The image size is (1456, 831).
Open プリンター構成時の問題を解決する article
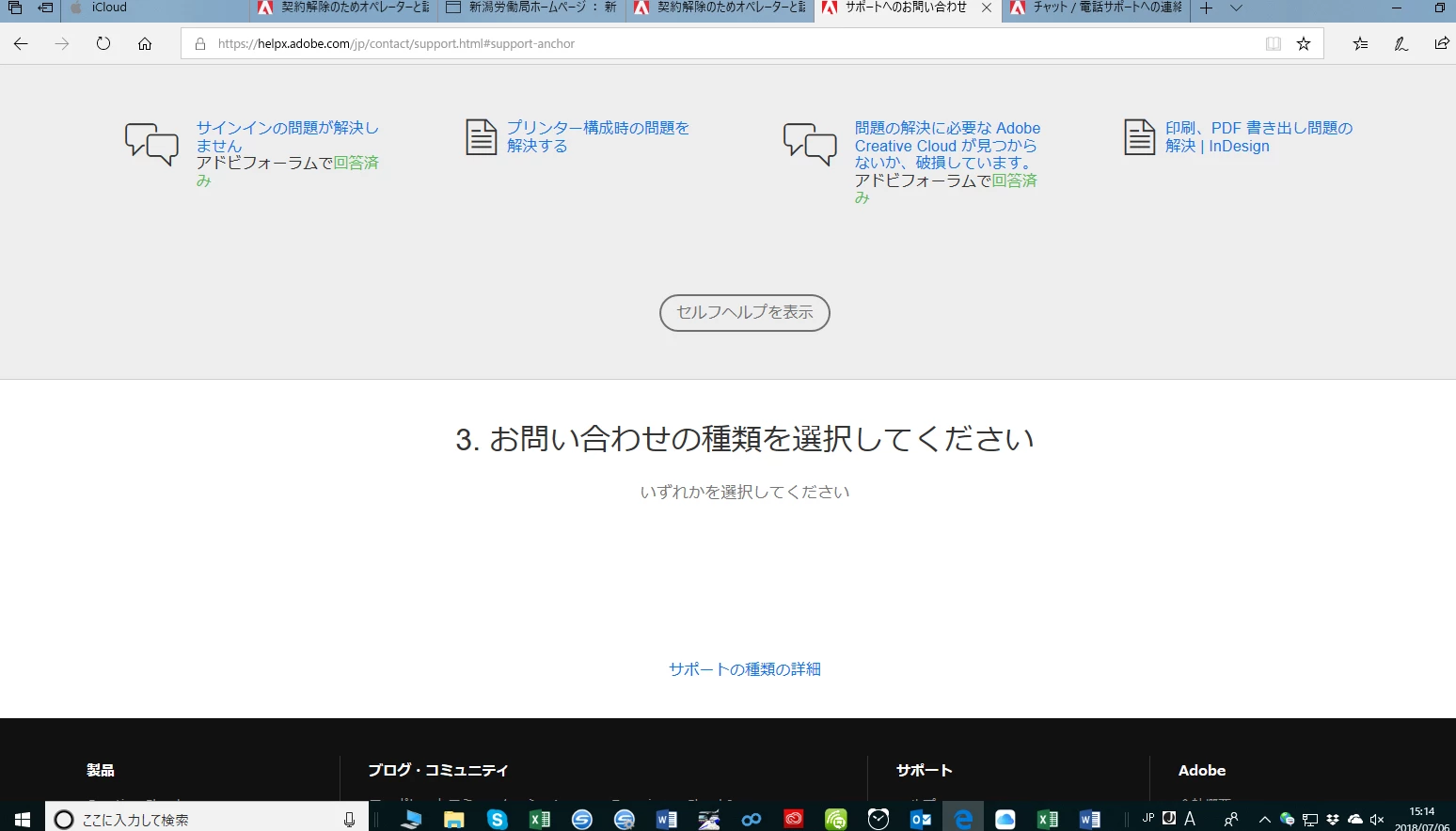[598, 136]
